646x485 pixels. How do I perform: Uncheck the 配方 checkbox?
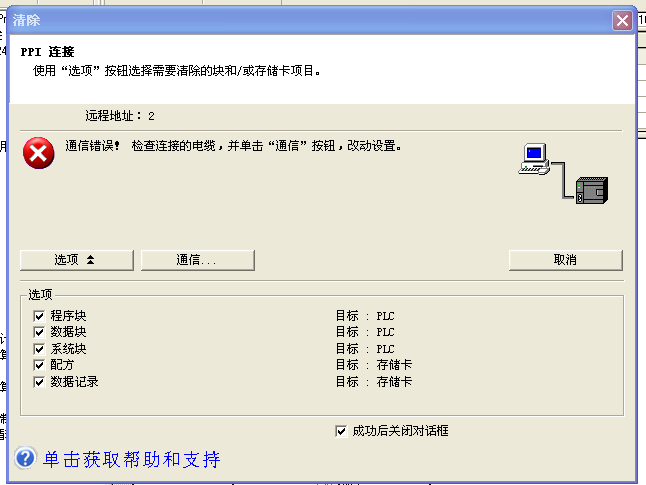click(40, 365)
